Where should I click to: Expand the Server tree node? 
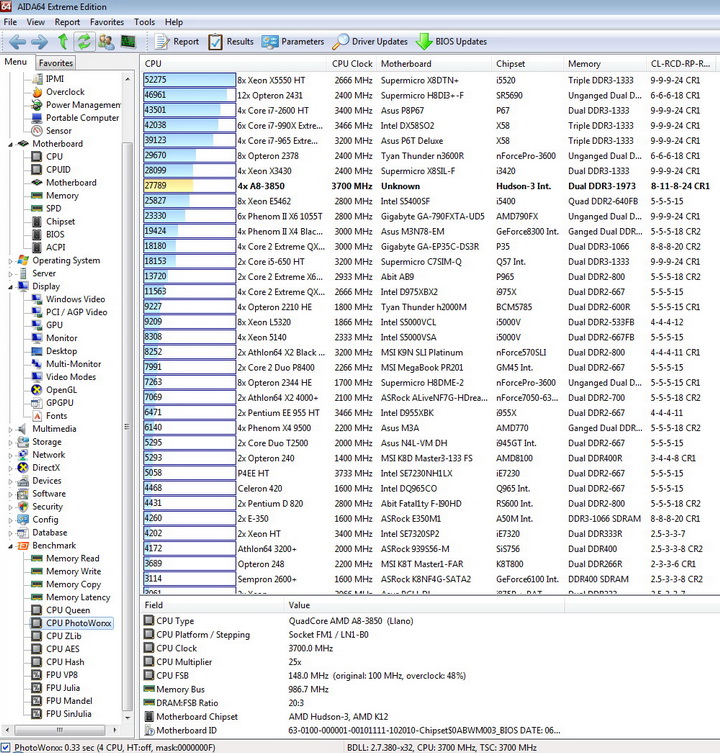point(10,274)
